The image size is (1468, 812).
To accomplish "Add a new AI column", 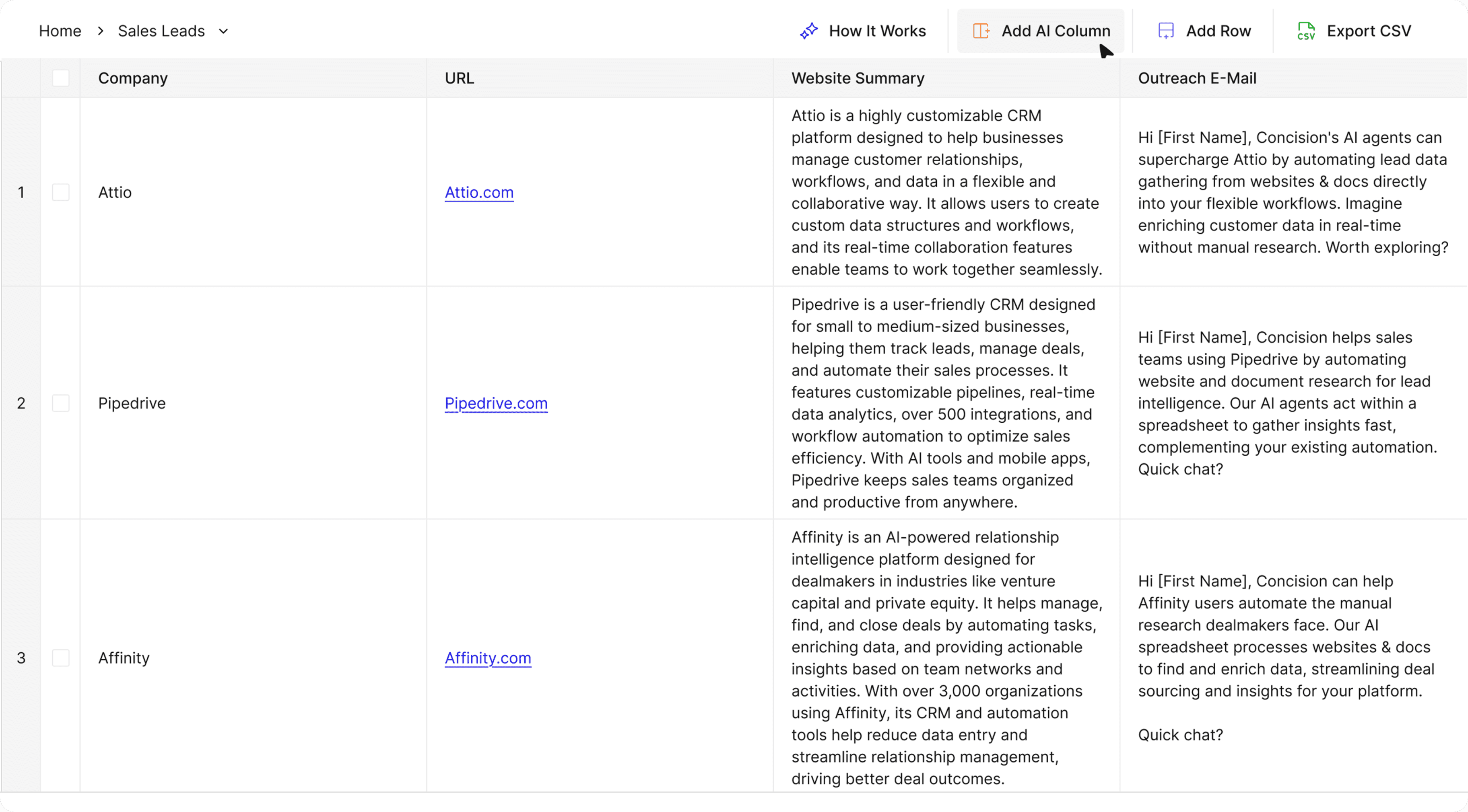I will coord(1041,31).
